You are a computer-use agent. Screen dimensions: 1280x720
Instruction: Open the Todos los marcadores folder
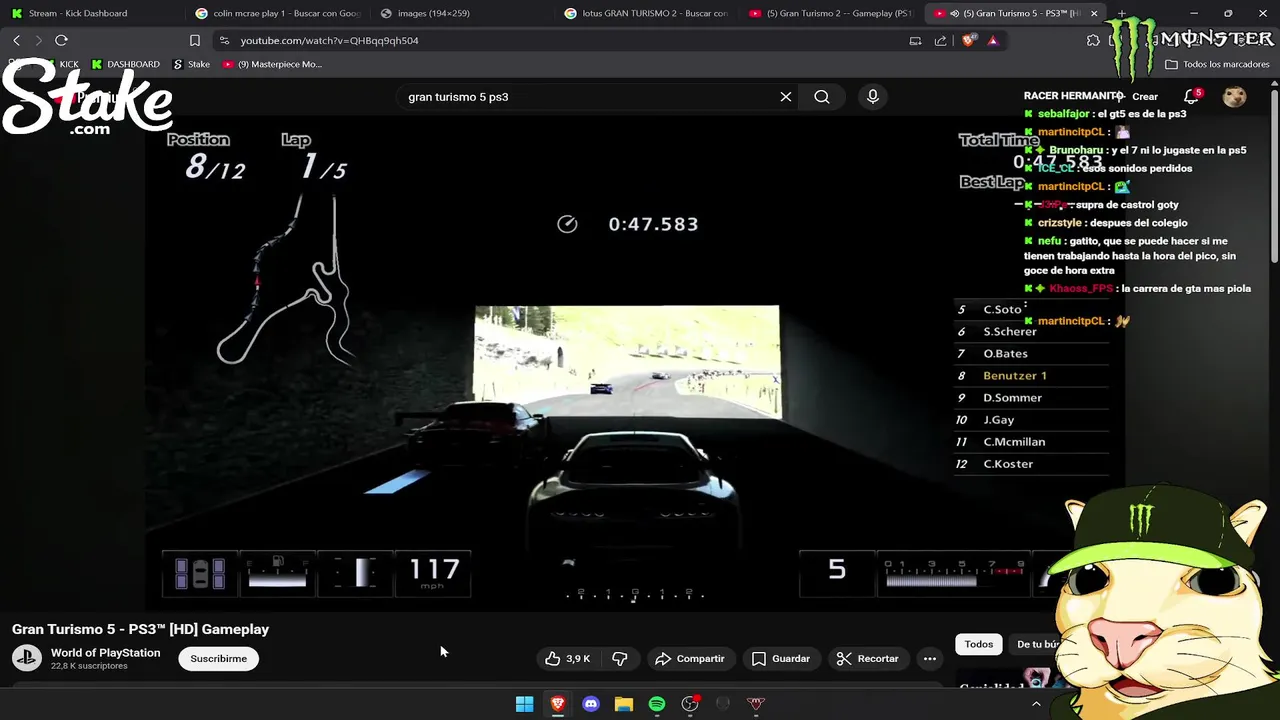click(1217, 64)
